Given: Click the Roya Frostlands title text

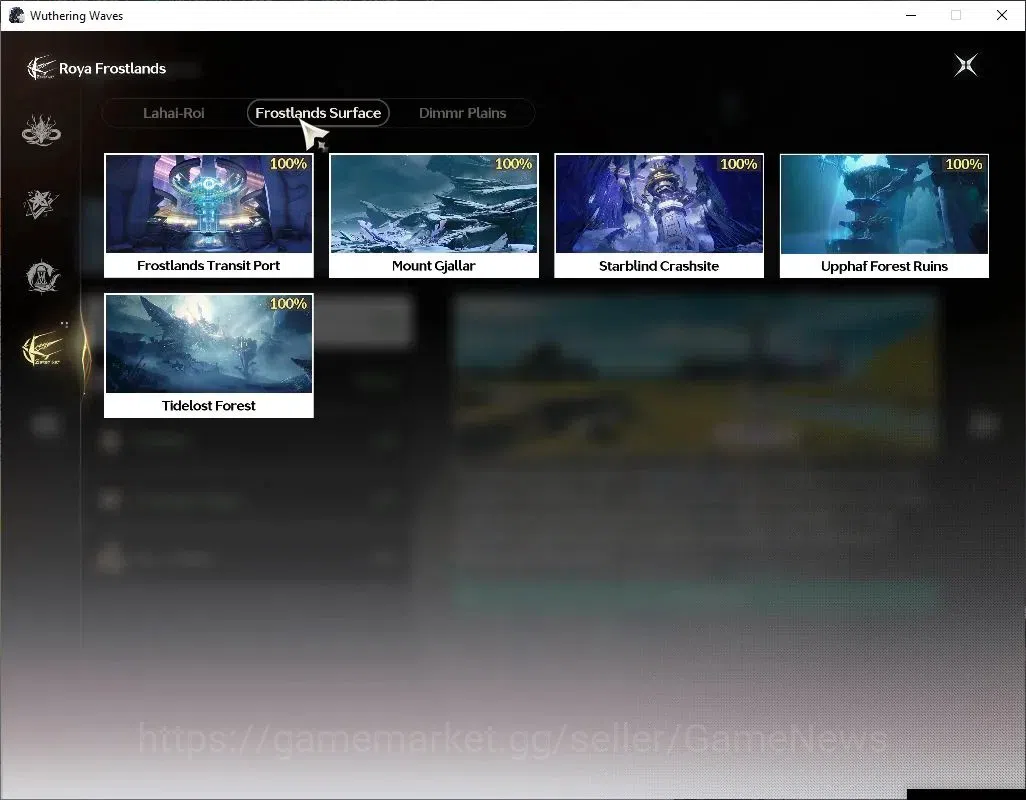Looking at the screenshot, I should click(x=113, y=69).
